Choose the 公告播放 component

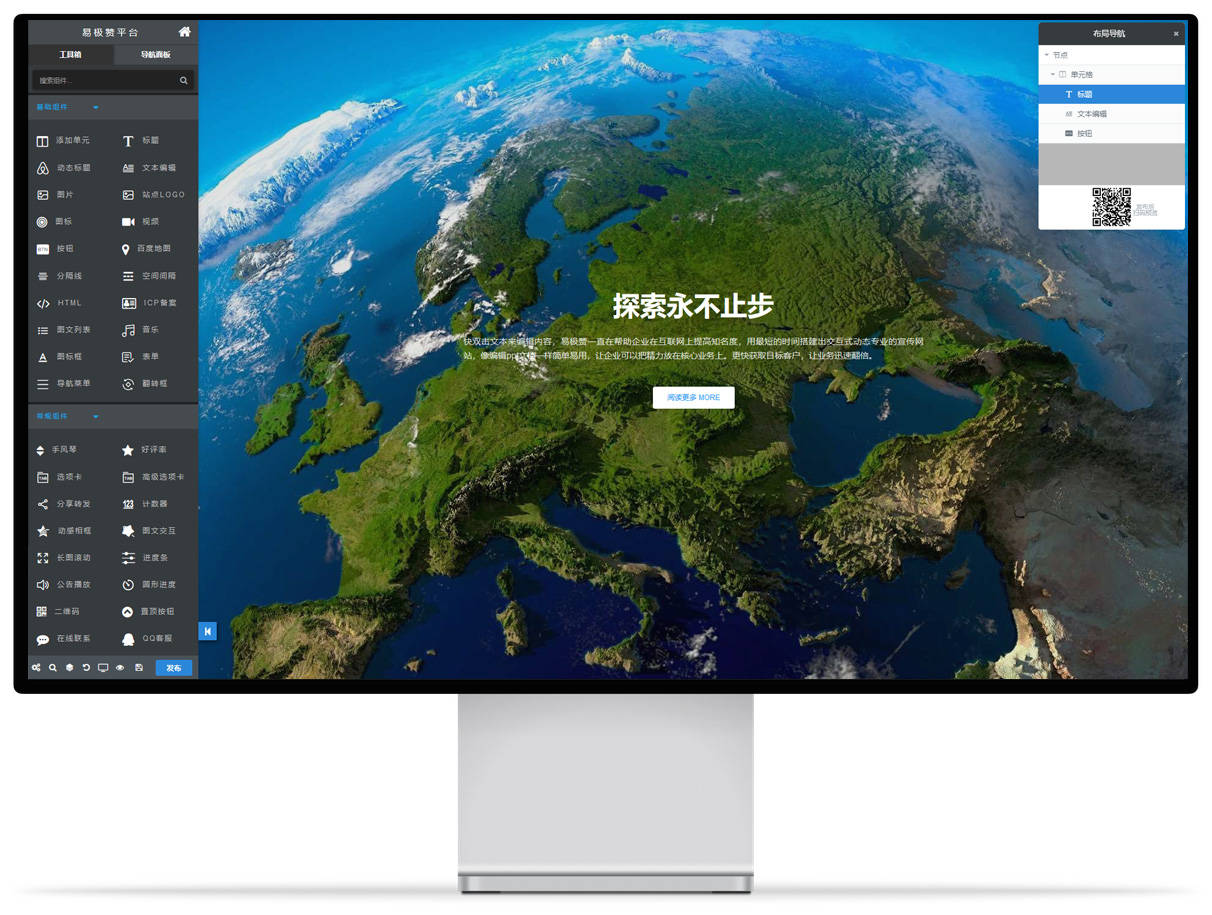(64, 585)
